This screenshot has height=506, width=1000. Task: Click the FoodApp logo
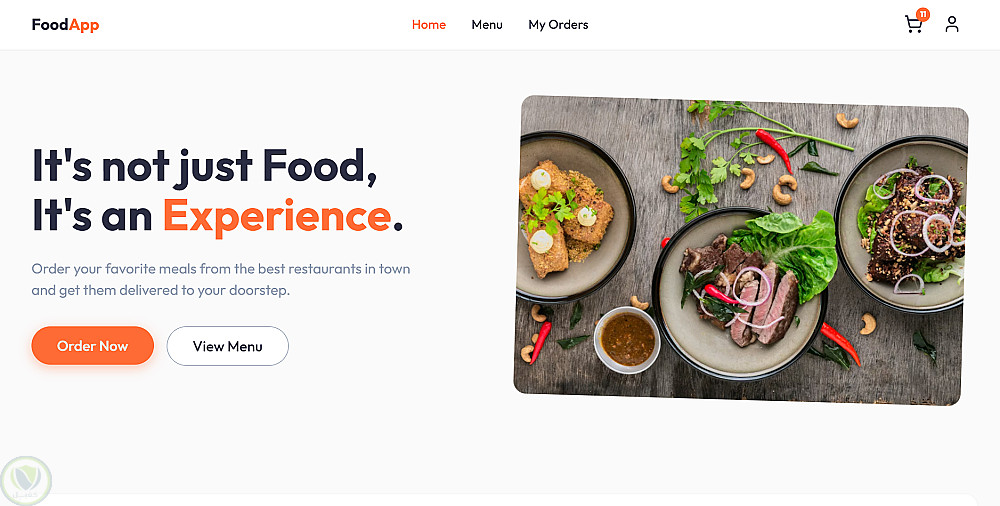(65, 25)
